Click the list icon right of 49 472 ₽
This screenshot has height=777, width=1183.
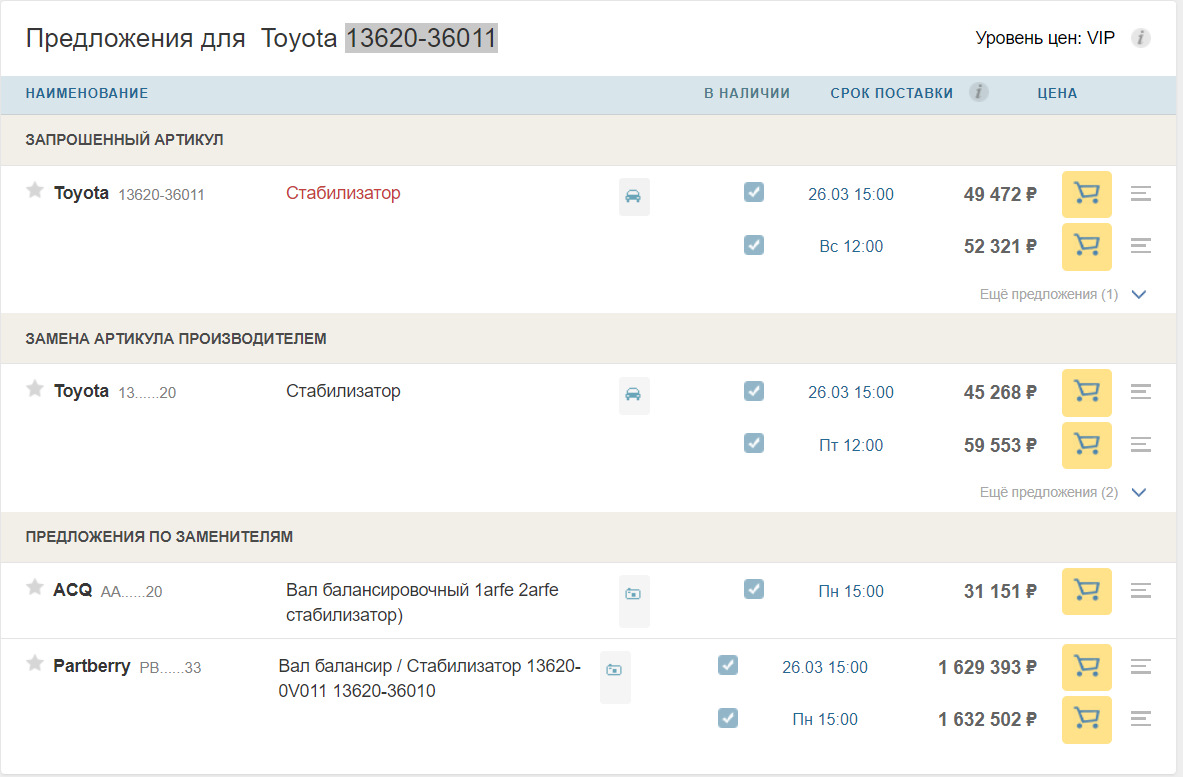[1140, 194]
